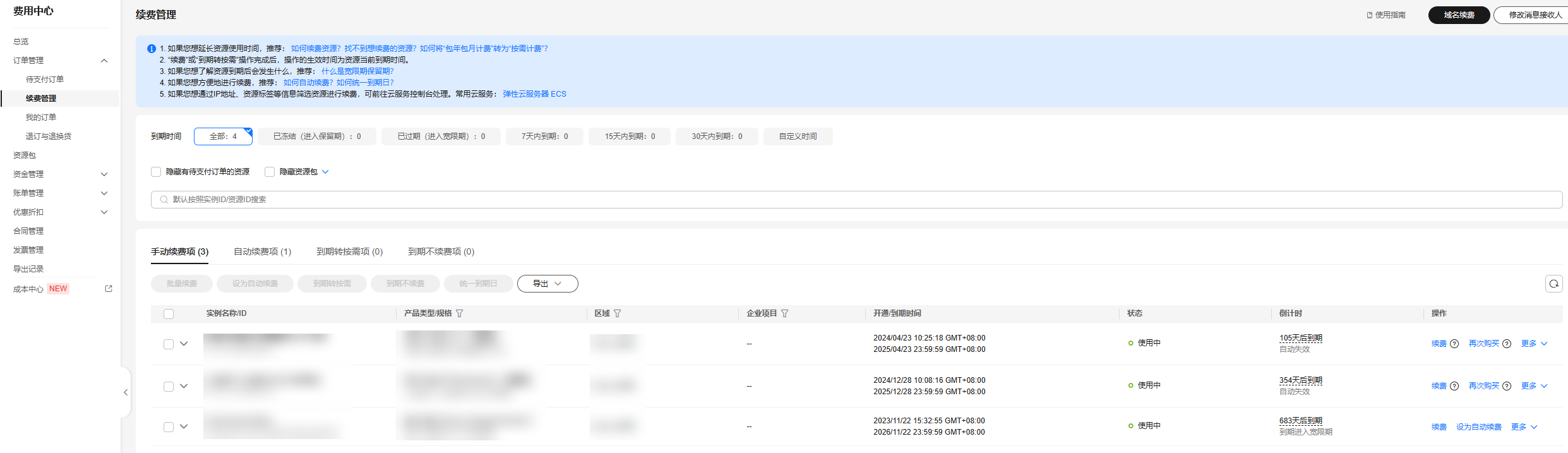Open the 如何自动续费? link
Image resolution: width=1568 pixels, height=453 pixels.
(x=308, y=83)
